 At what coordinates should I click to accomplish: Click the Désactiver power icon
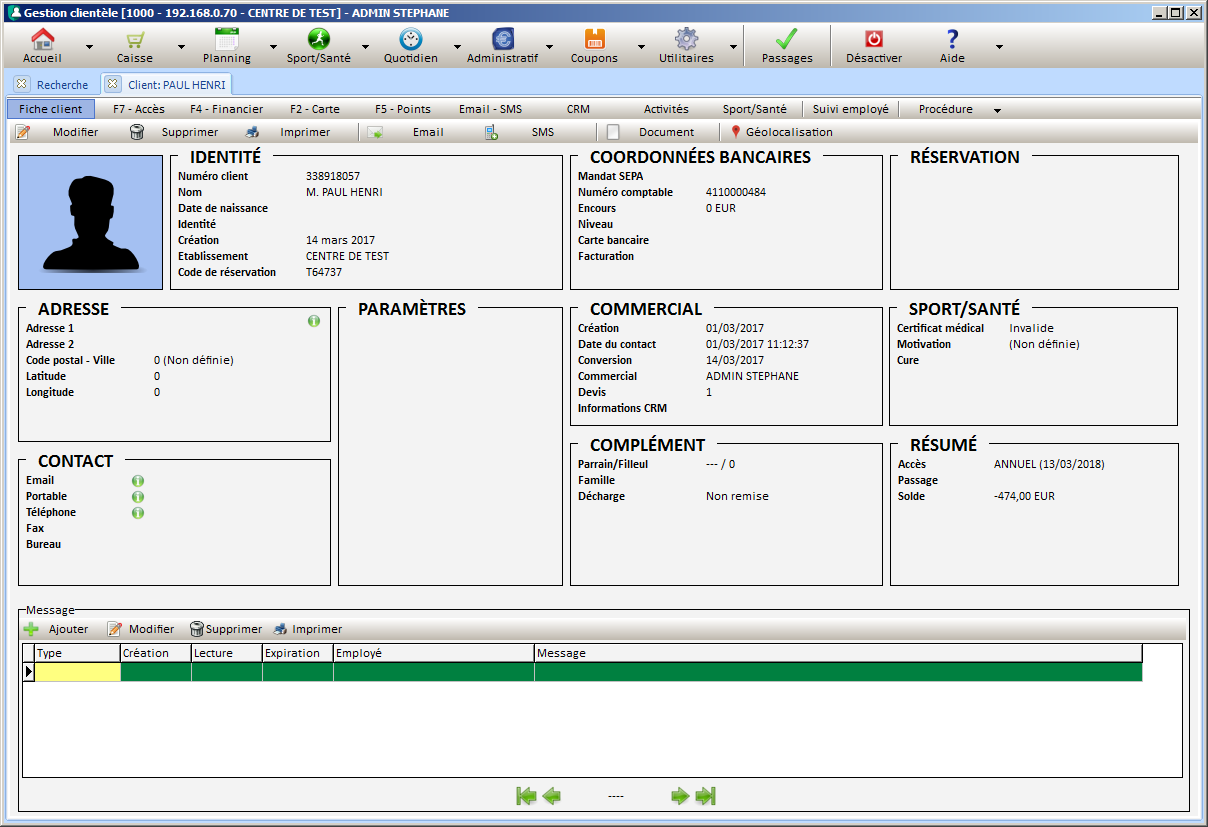(874, 39)
